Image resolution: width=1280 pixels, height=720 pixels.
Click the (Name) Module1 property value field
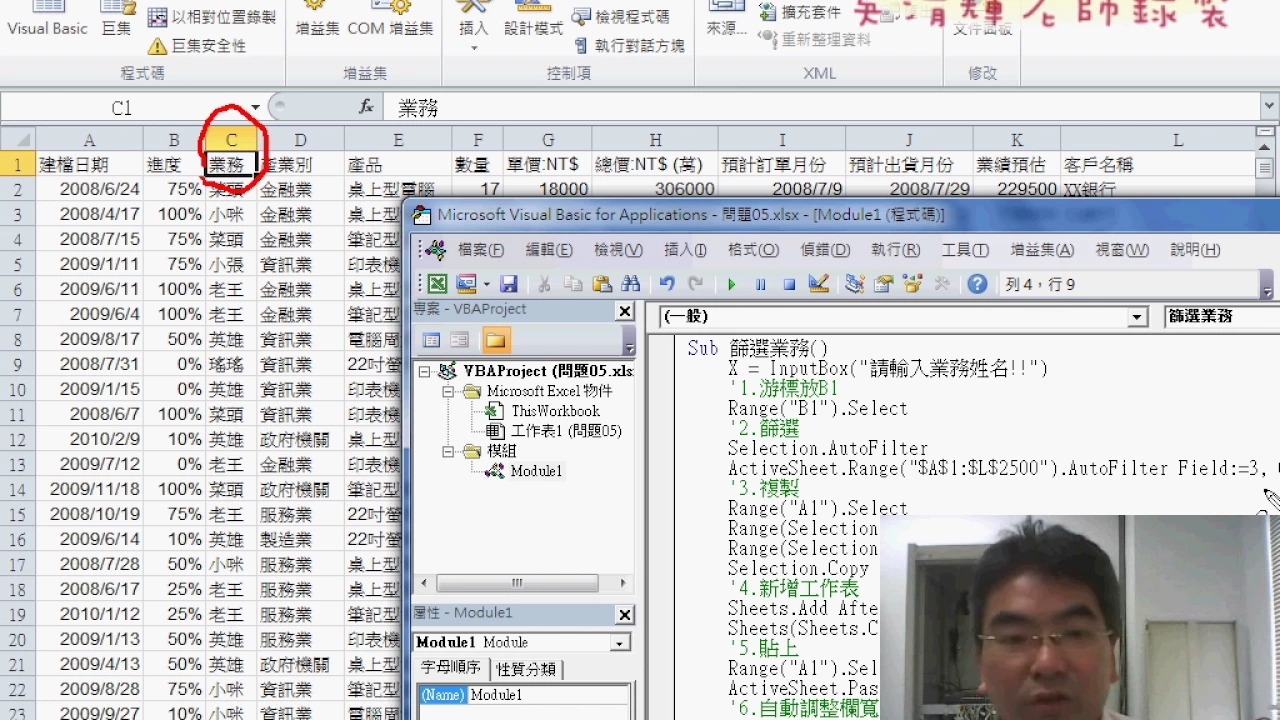pyautogui.click(x=549, y=694)
